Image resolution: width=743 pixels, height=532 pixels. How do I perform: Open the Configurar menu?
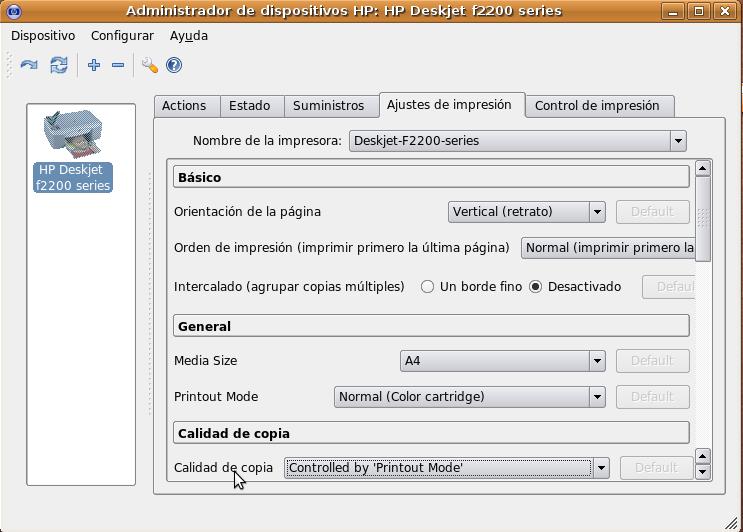pyautogui.click(x=122, y=36)
